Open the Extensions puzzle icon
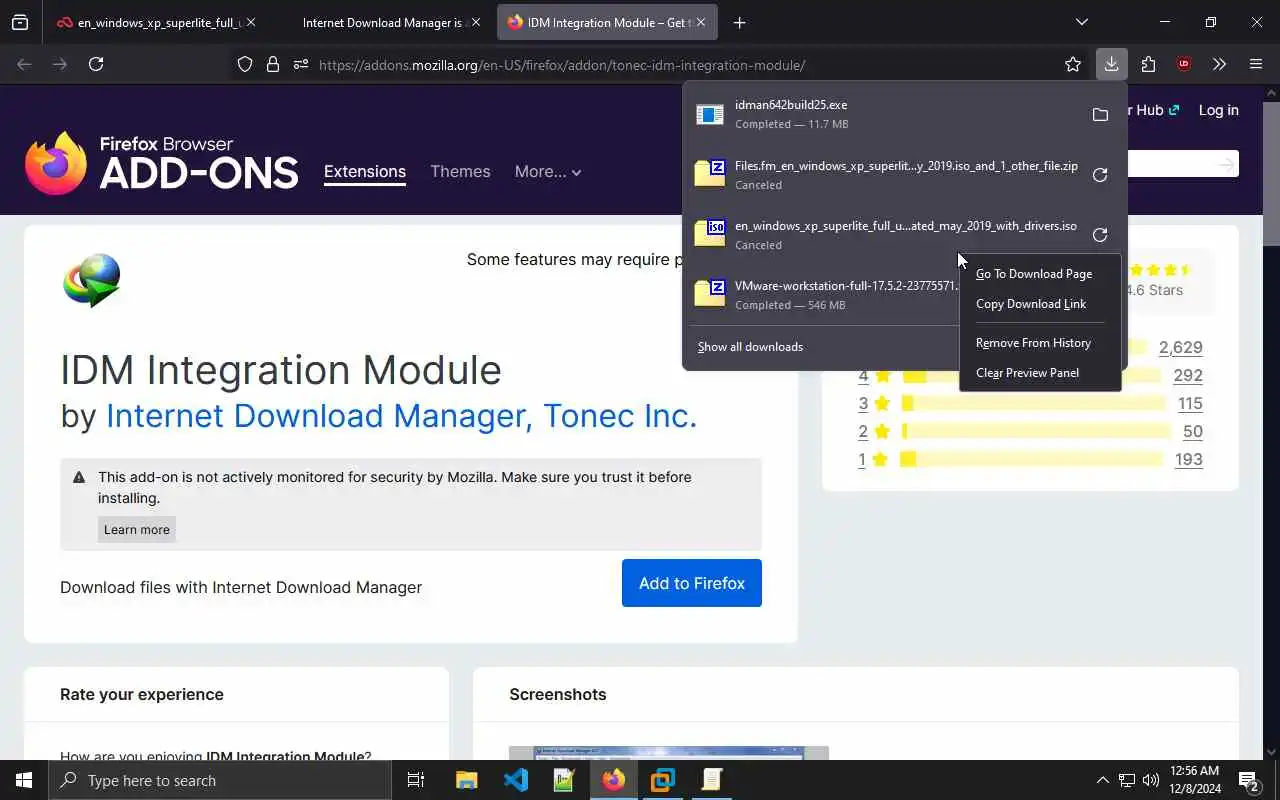The image size is (1280, 800). tap(1148, 64)
